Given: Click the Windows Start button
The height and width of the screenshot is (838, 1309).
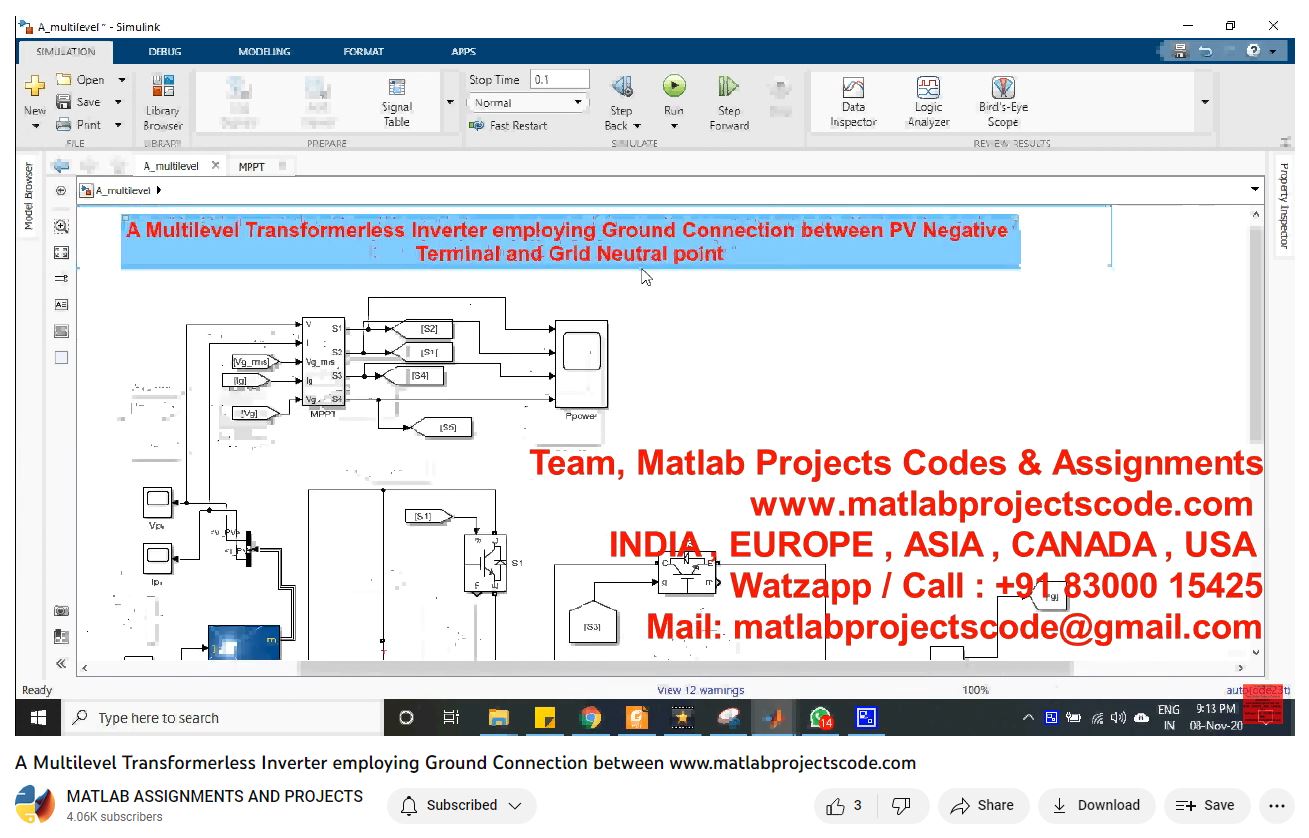Looking at the screenshot, I should pos(38,718).
